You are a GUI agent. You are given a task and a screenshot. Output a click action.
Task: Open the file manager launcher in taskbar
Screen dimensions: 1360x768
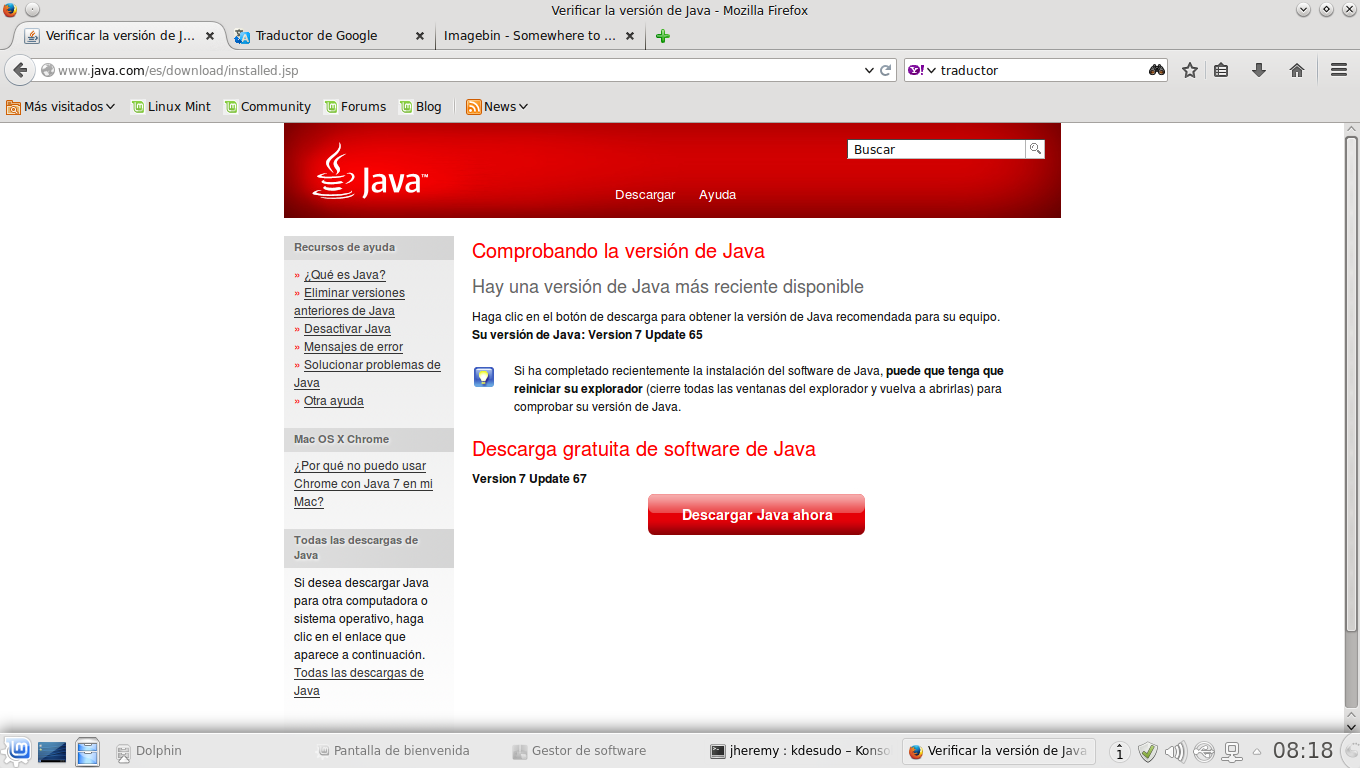point(88,751)
